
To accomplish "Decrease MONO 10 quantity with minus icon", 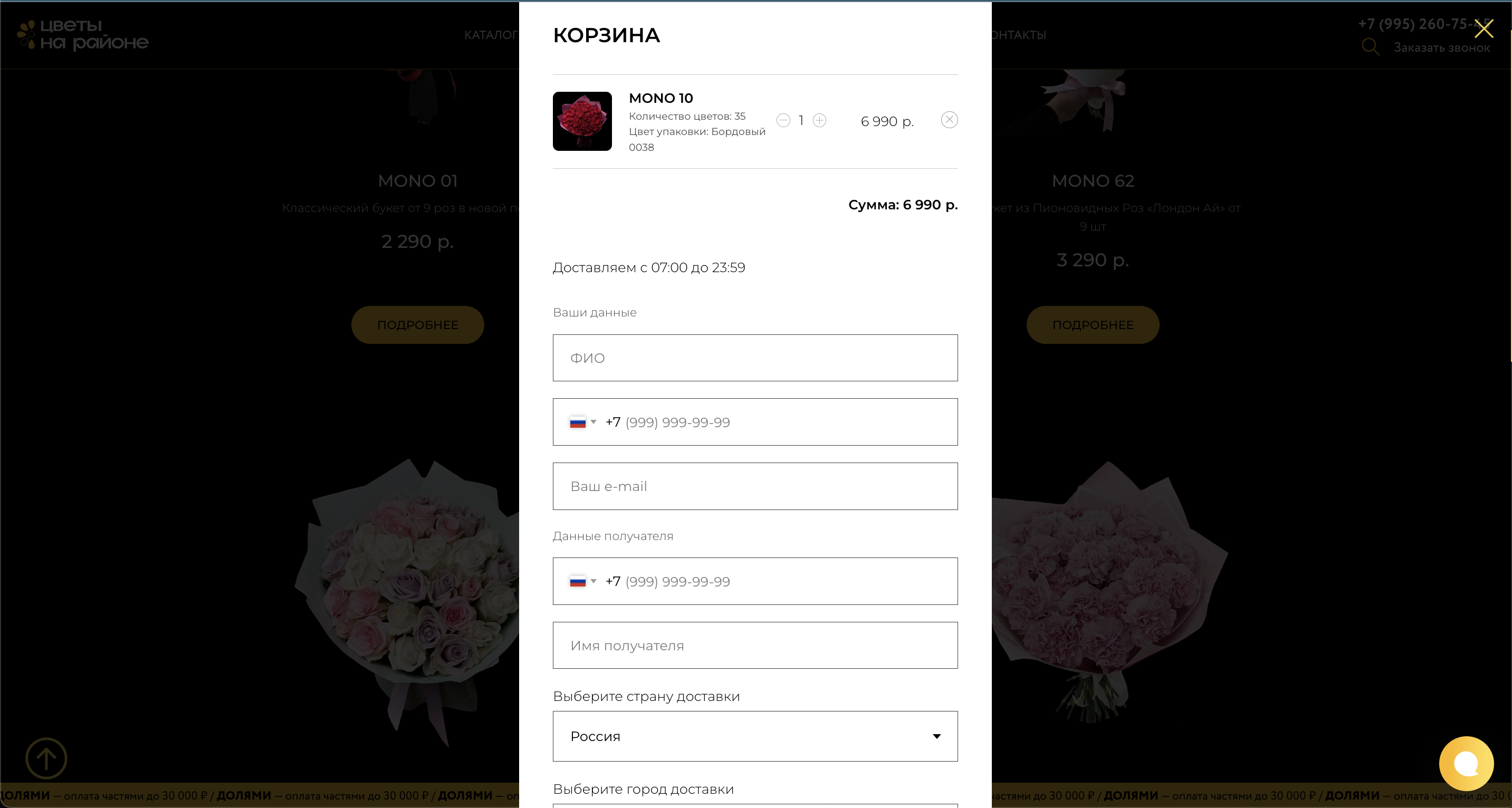I will coord(783,120).
